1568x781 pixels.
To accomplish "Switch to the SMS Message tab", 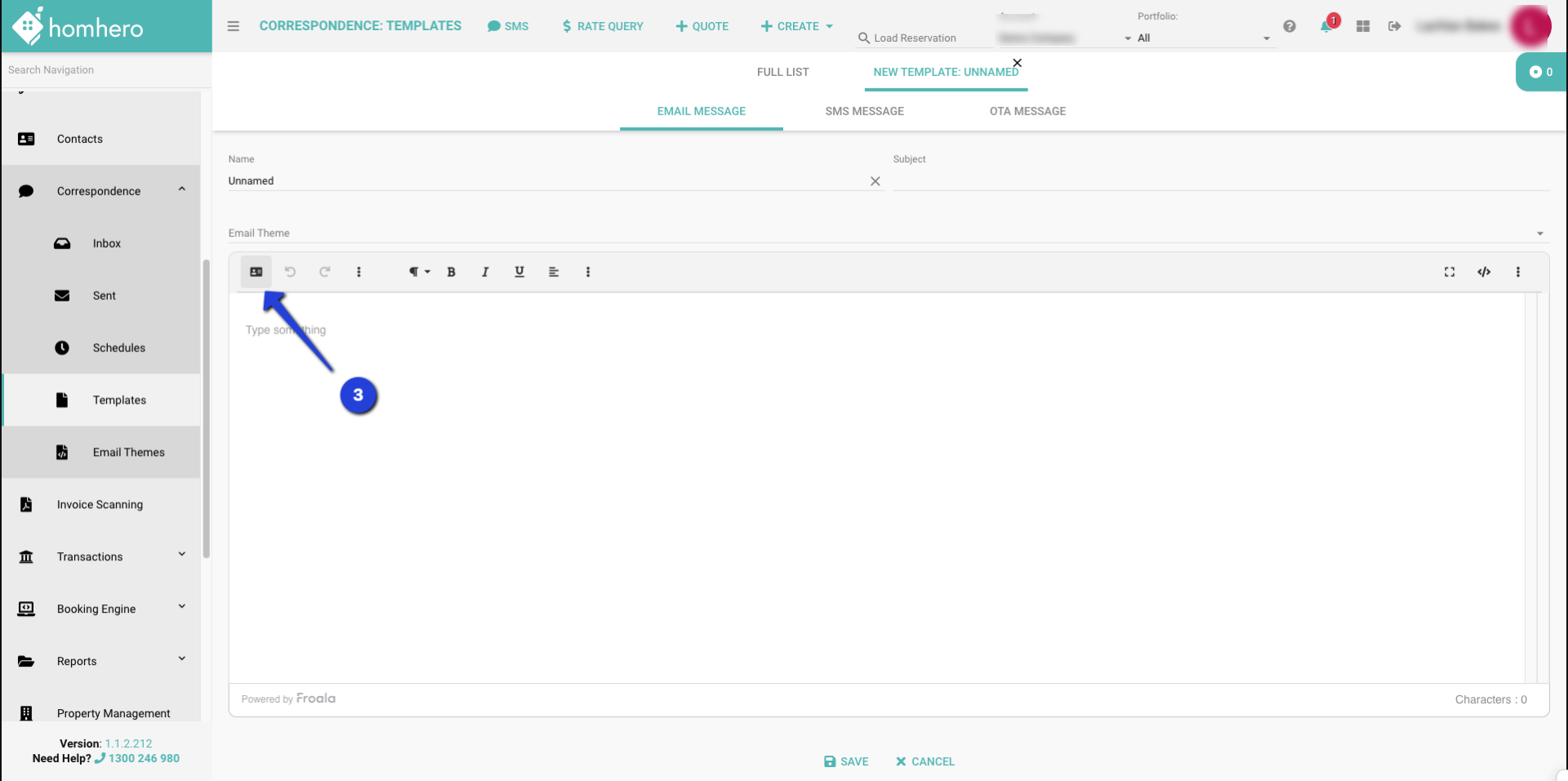I will tap(864, 111).
